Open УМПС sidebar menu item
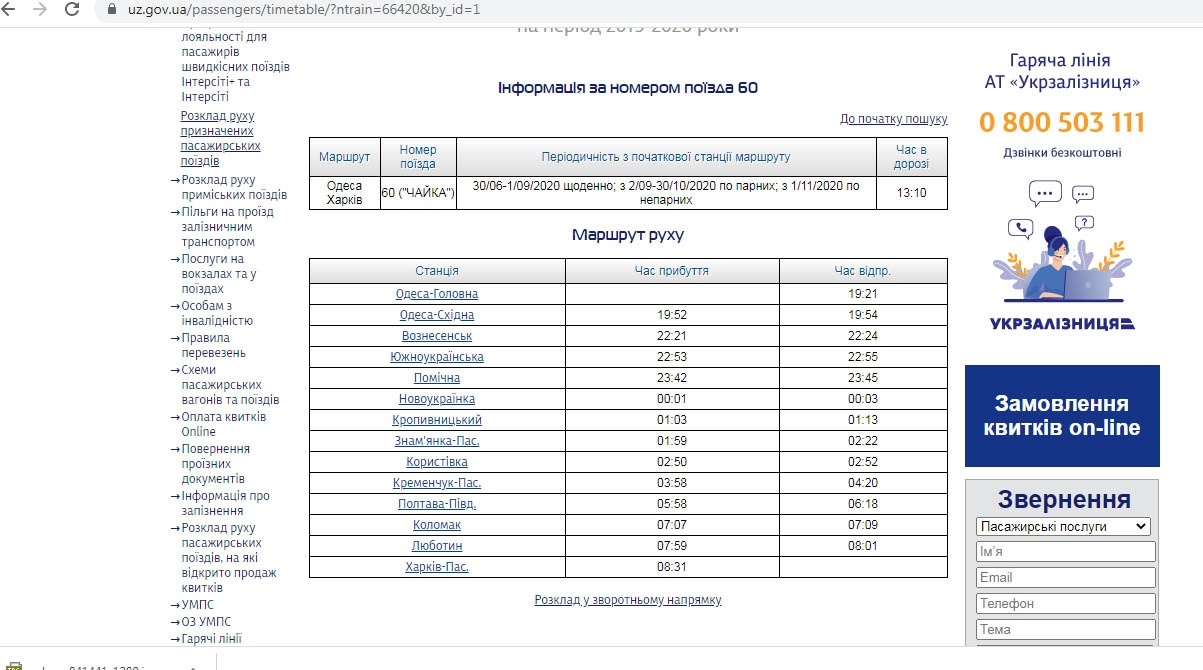 point(197,605)
